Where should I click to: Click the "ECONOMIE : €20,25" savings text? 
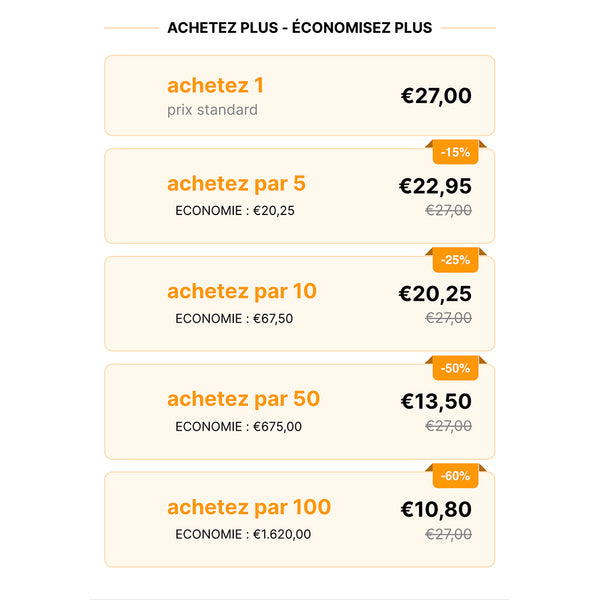235,210
